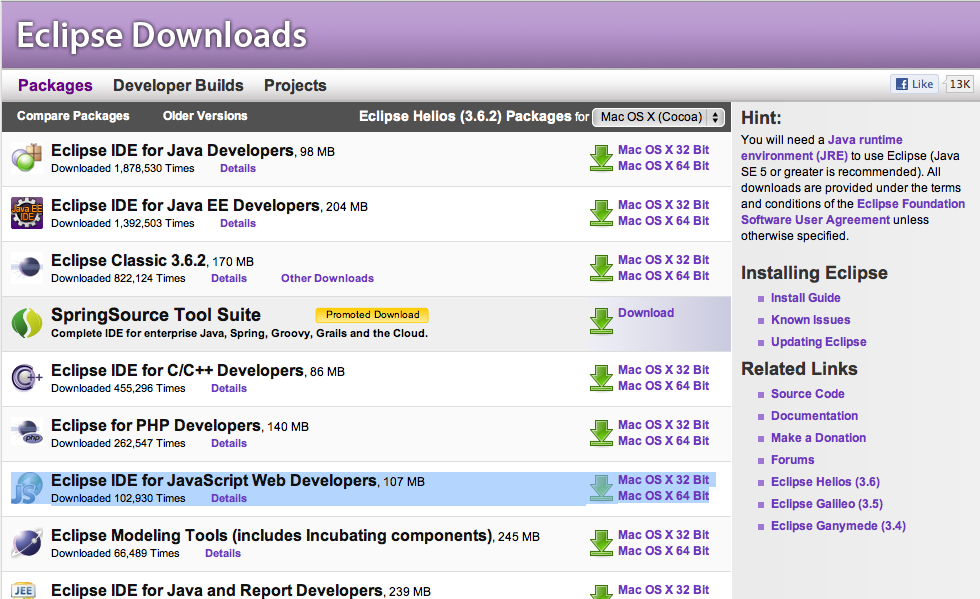Open Details for JavaScript Web Developers
Image resolution: width=980 pixels, height=599 pixels.
point(229,498)
